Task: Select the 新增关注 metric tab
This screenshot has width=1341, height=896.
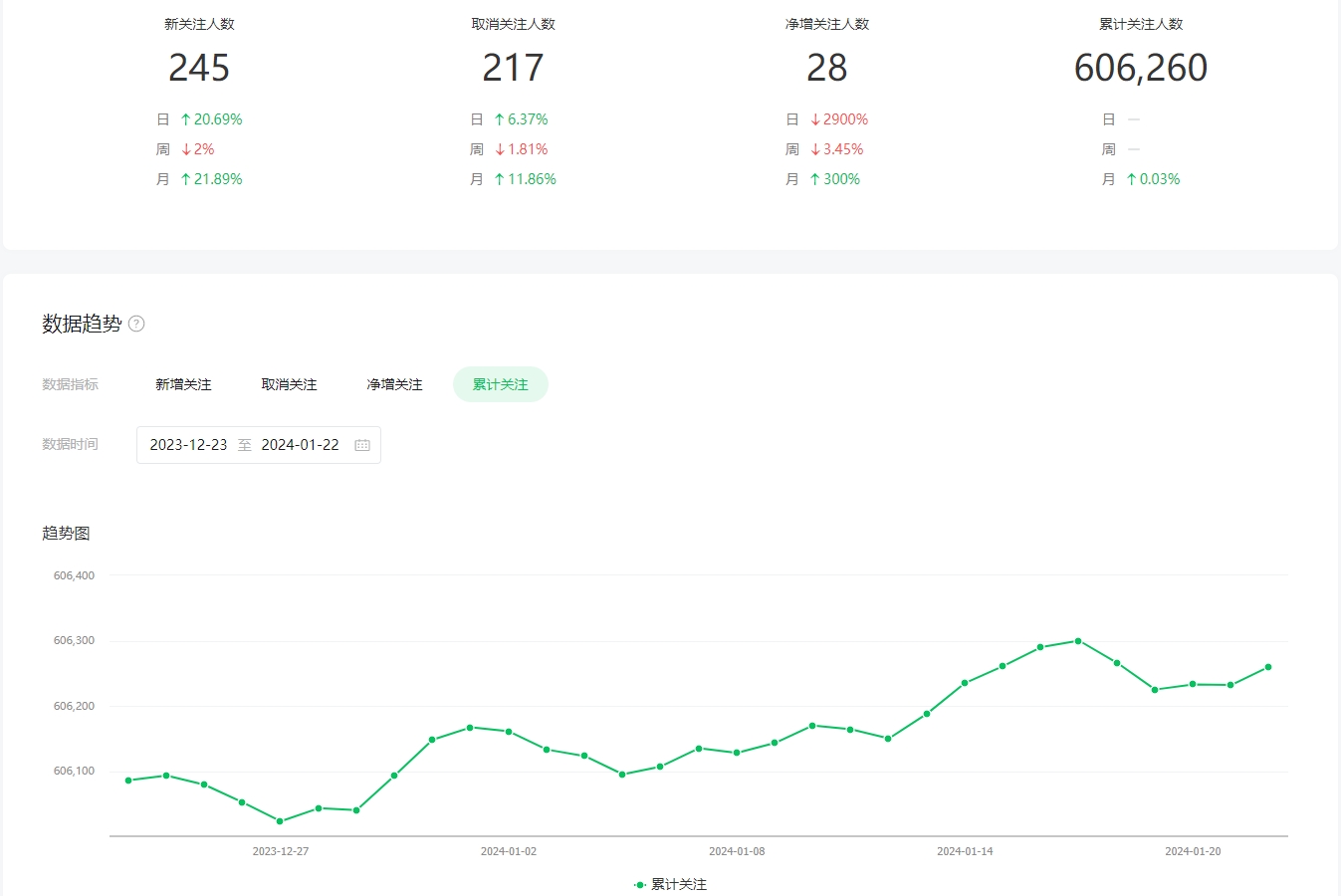Action: pyautogui.click(x=183, y=384)
